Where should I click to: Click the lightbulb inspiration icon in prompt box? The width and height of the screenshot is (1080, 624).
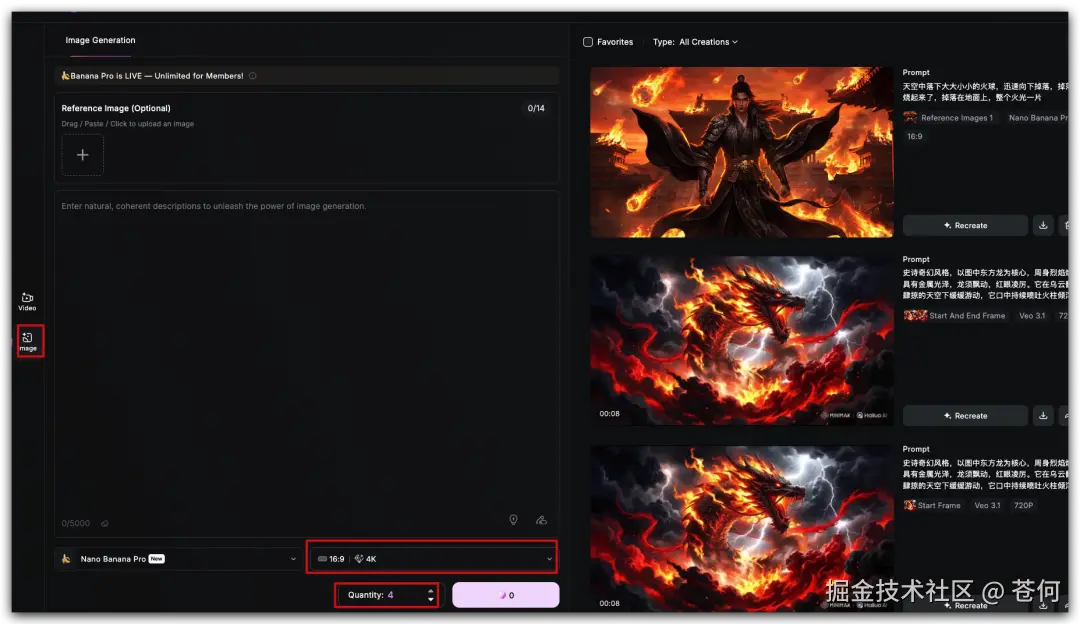click(x=513, y=520)
